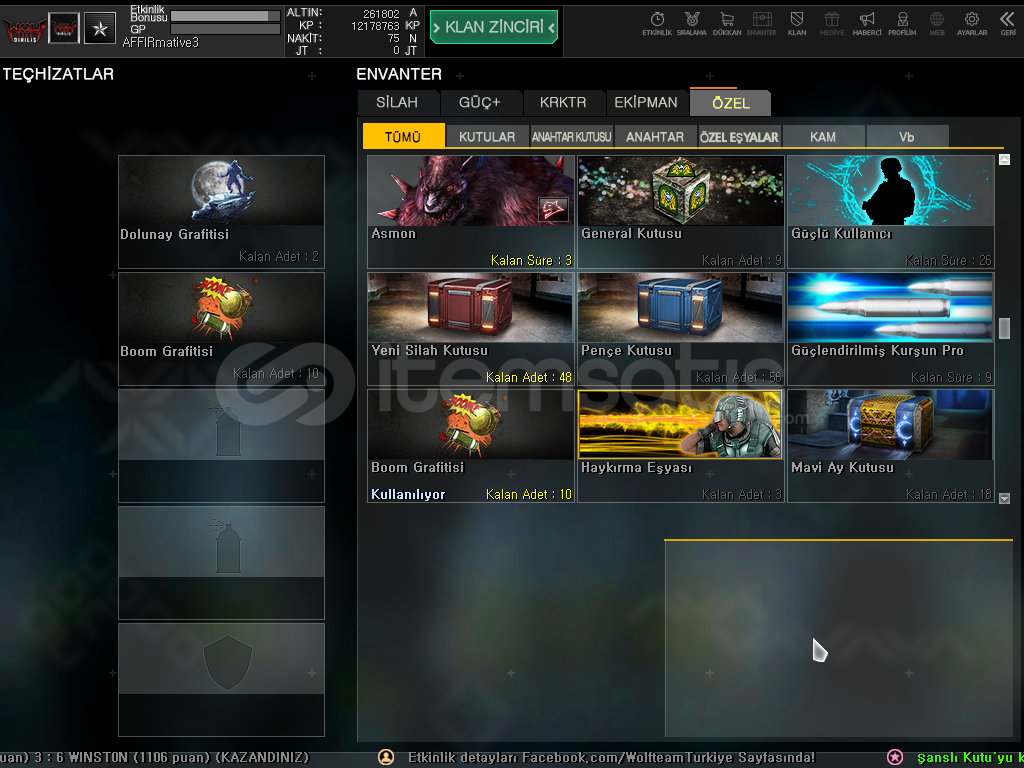The height and width of the screenshot is (768, 1024).
Task: Click the empty shield equipment slot
Action: pyautogui.click(x=221, y=680)
